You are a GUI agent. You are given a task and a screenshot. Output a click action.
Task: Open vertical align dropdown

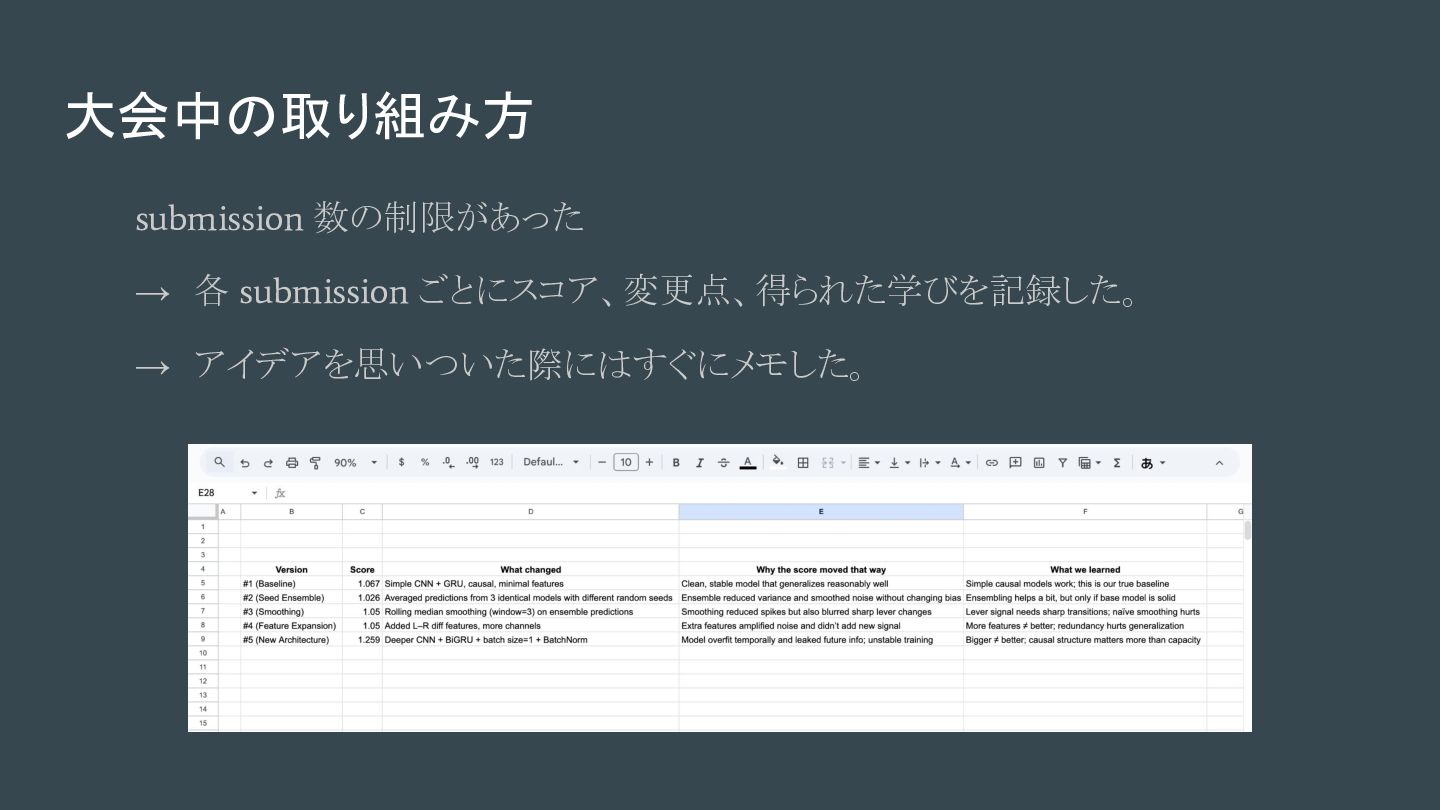click(x=899, y=462)
